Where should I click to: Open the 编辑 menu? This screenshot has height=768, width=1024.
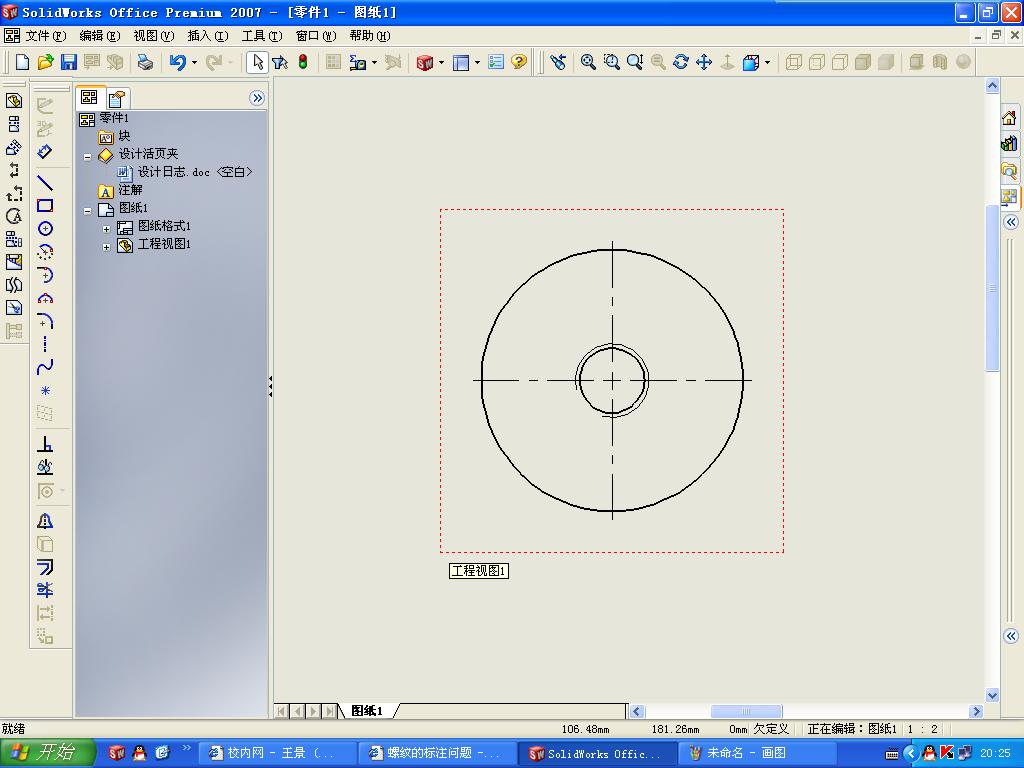(100, 36)
